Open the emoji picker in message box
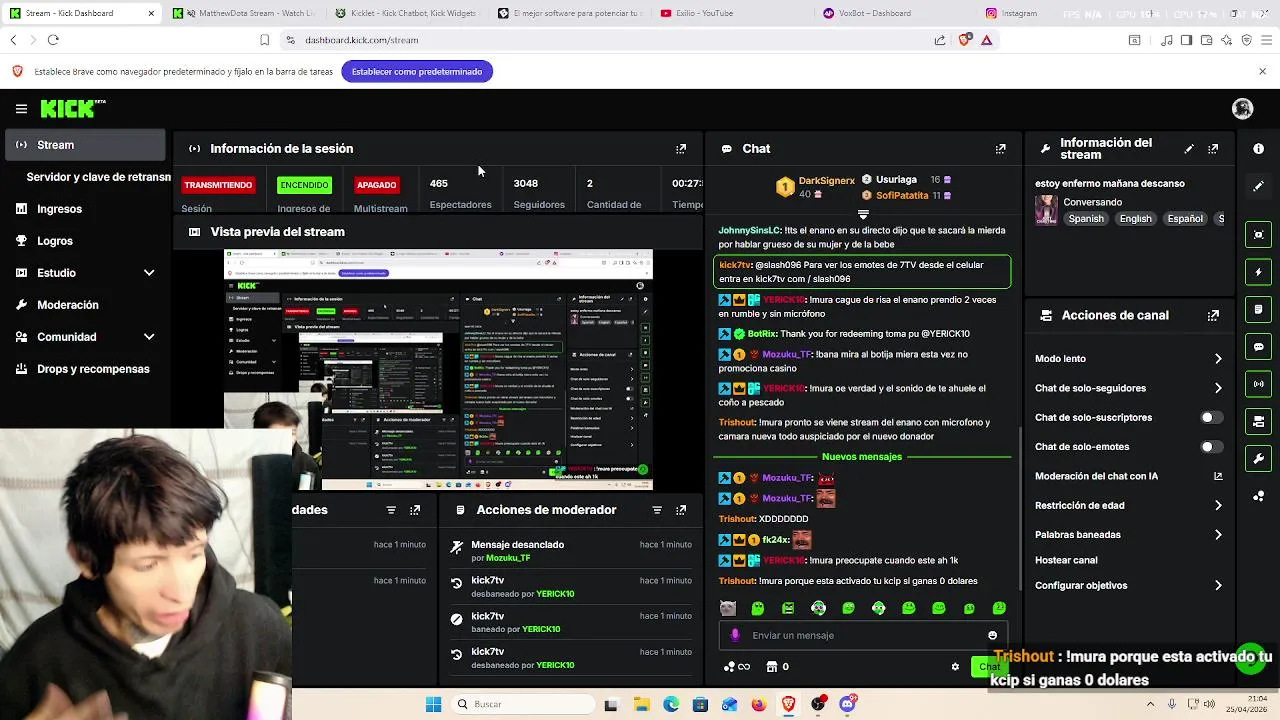1280x720 pixels. 992,635
